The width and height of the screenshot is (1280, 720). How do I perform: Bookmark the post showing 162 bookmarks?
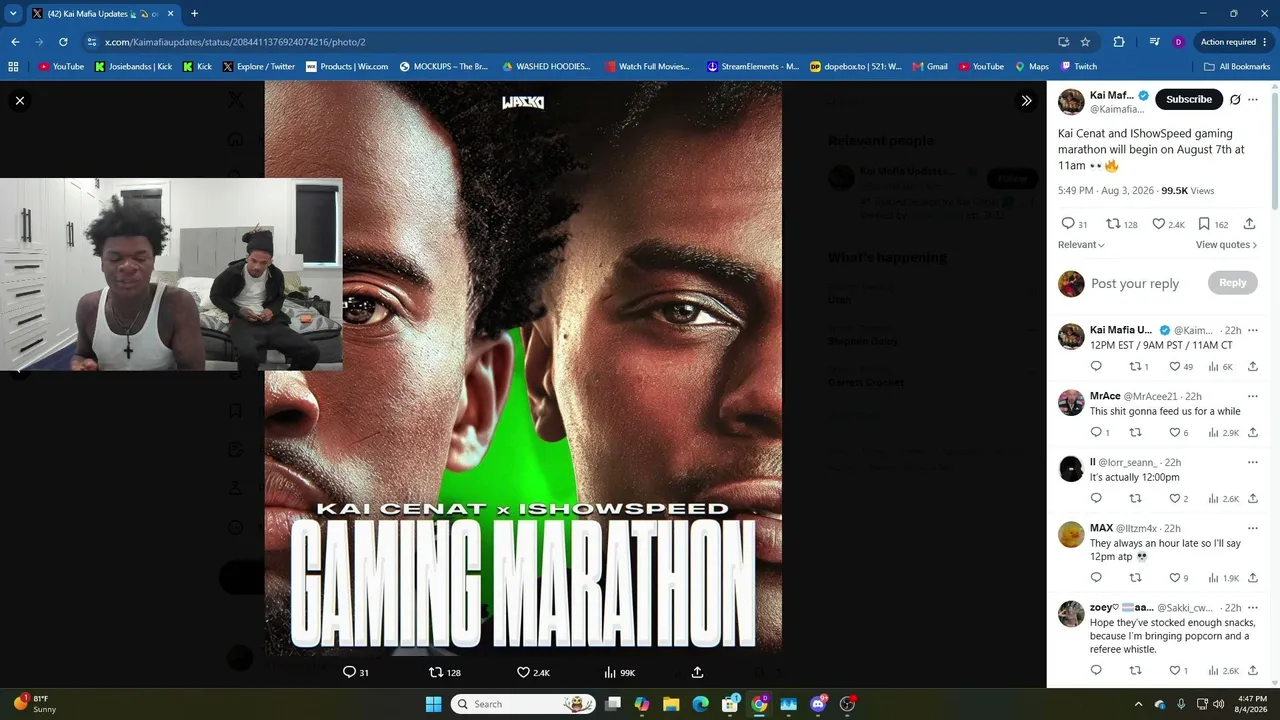(1214, 224)
